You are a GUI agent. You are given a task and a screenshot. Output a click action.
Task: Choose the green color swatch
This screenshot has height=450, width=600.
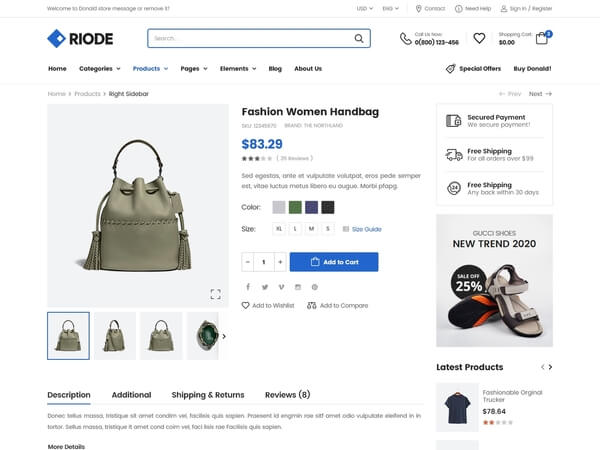(295, 207)
